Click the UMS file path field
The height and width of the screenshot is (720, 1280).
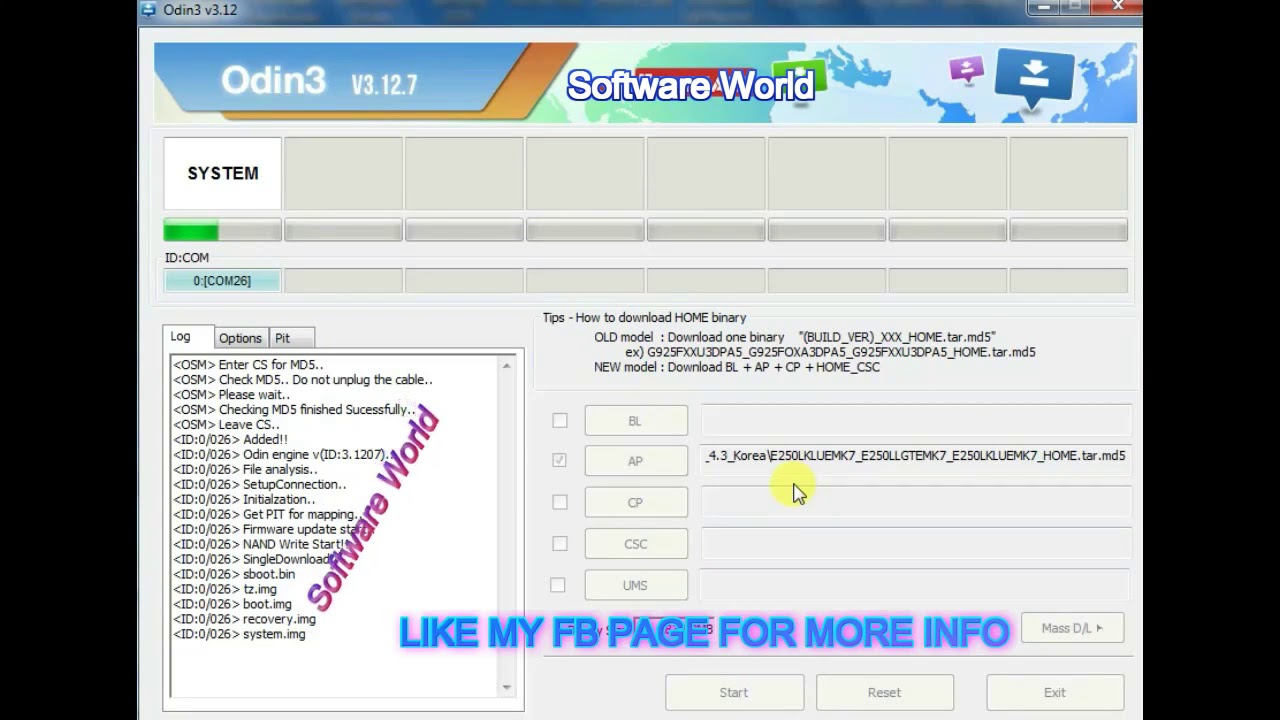(x=914, y=585)
